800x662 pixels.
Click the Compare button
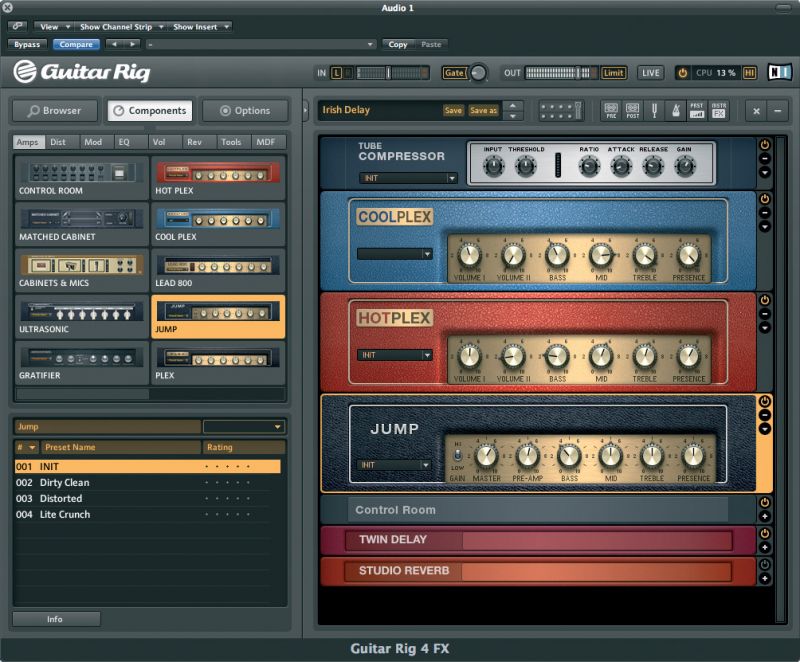(76, 44)
